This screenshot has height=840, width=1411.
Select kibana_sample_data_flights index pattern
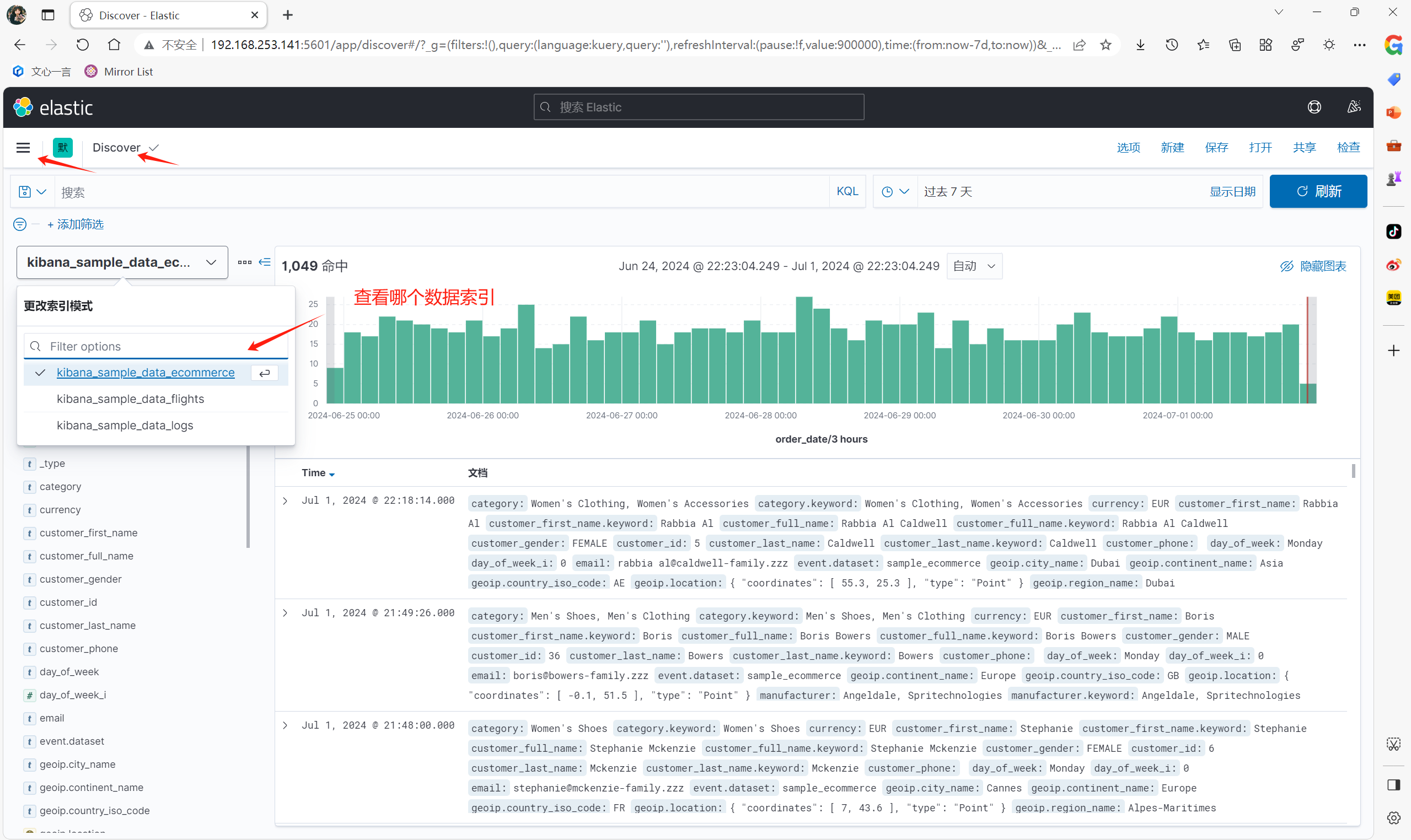[156, 399]
